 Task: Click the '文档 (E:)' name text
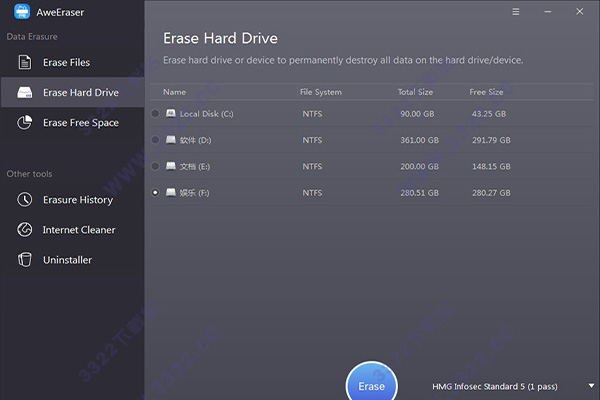pyautogui.click(x=195, y=167)
